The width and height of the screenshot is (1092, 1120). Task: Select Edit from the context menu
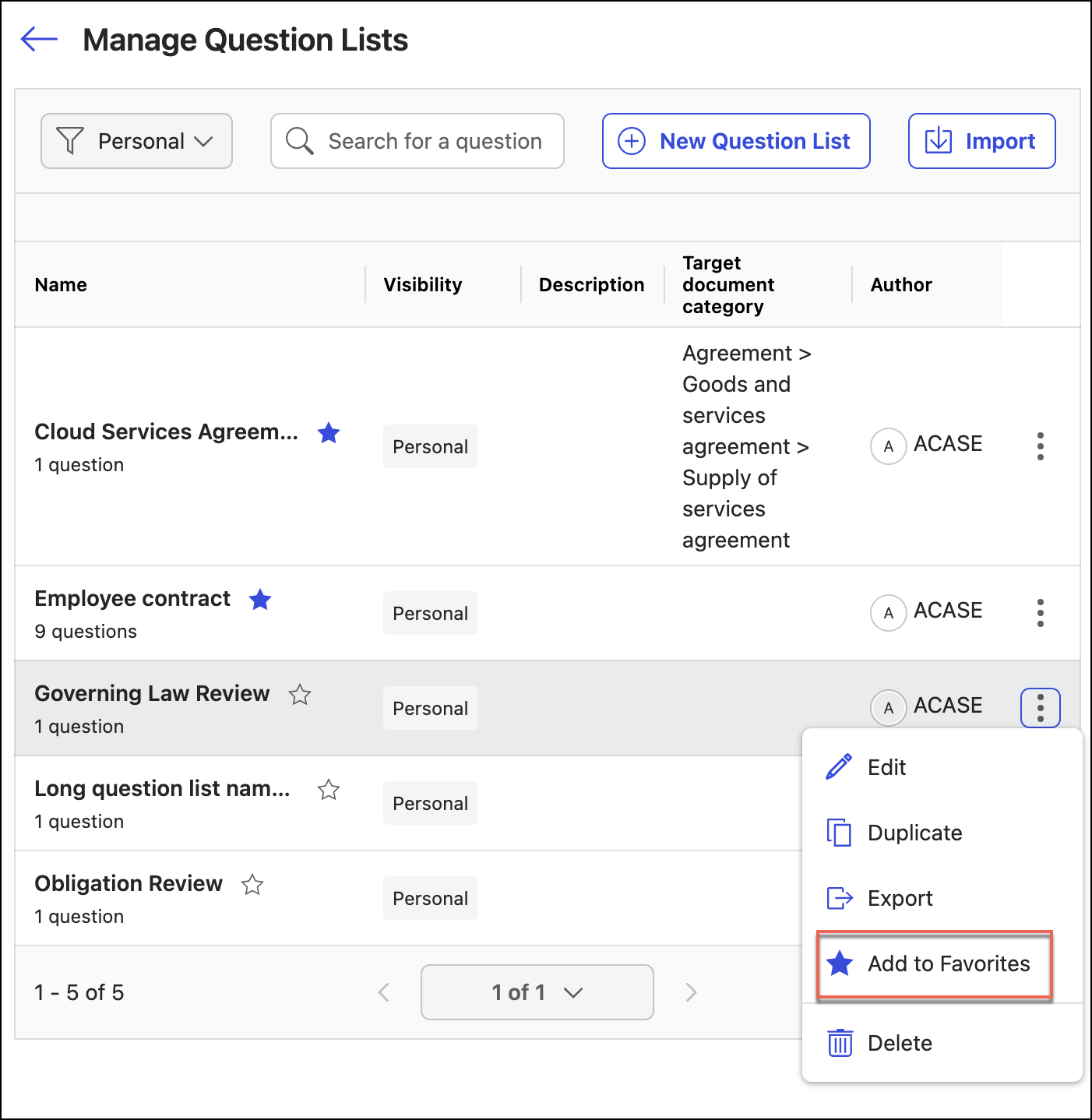[886, 767]
